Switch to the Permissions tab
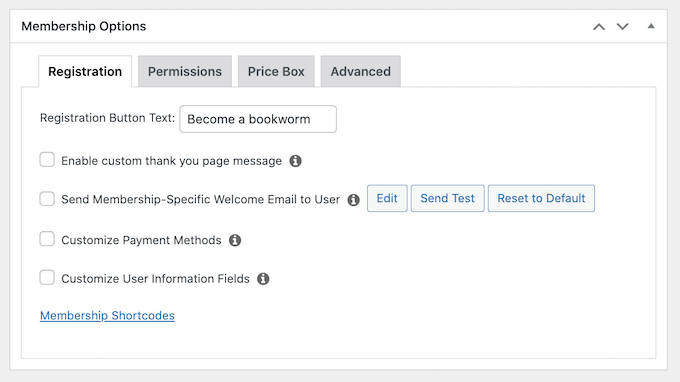Viewport: 680px width, 382px height. 185,72
